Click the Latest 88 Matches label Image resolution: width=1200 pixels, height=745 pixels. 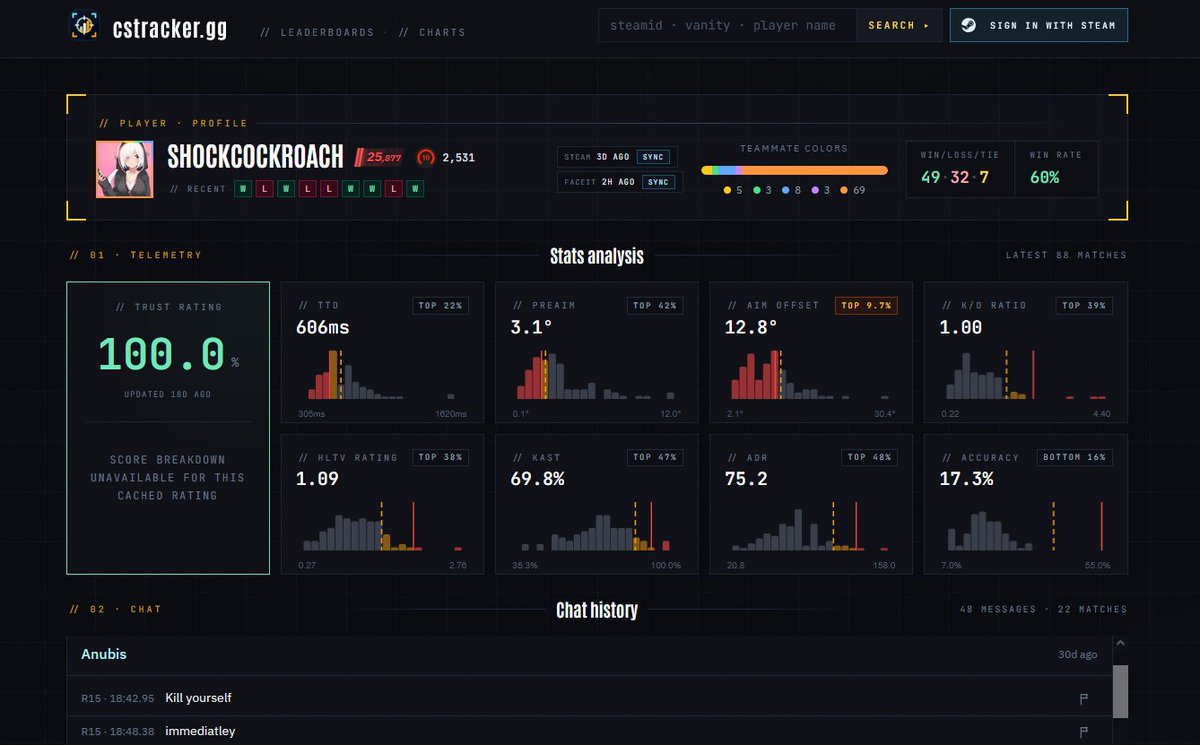(x=1066, y=255)
